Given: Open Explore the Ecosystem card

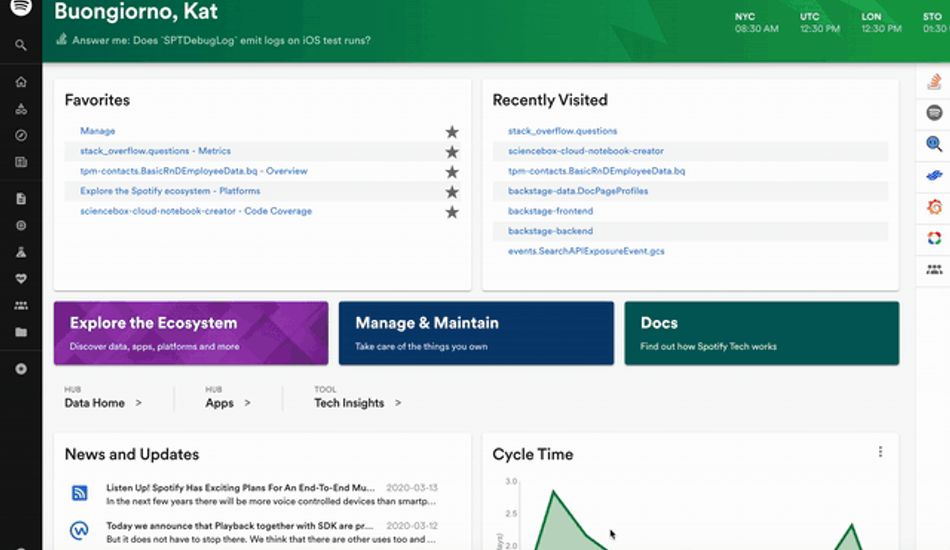Looking at the screenshot, I should click(191, 333).
